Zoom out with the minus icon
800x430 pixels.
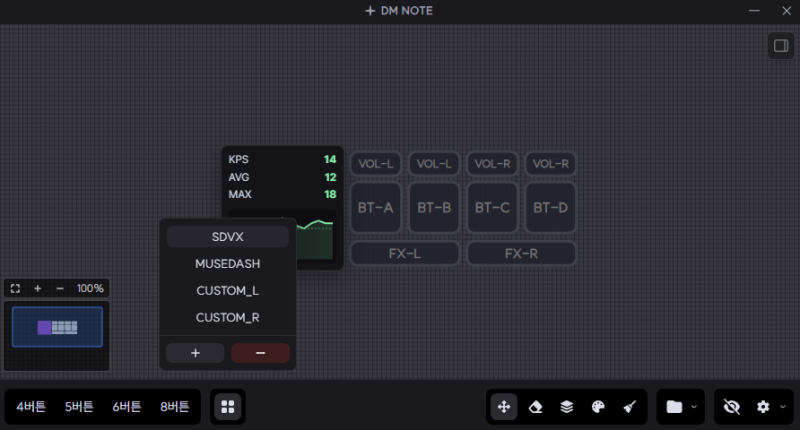[x=60, y=288]
